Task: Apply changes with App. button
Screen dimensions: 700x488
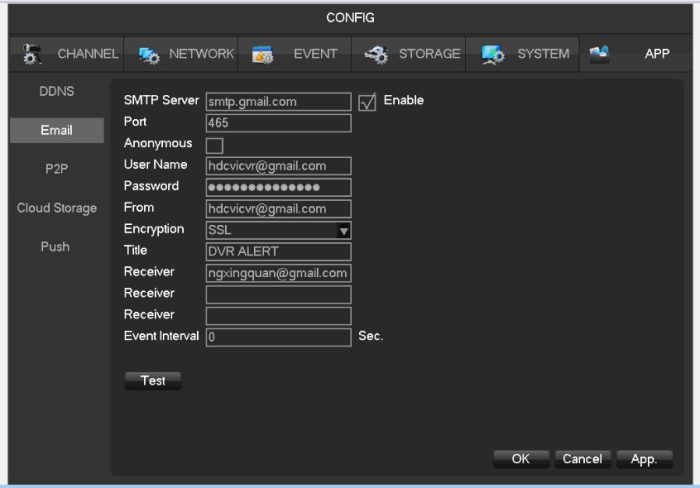Action: (644, 459)
